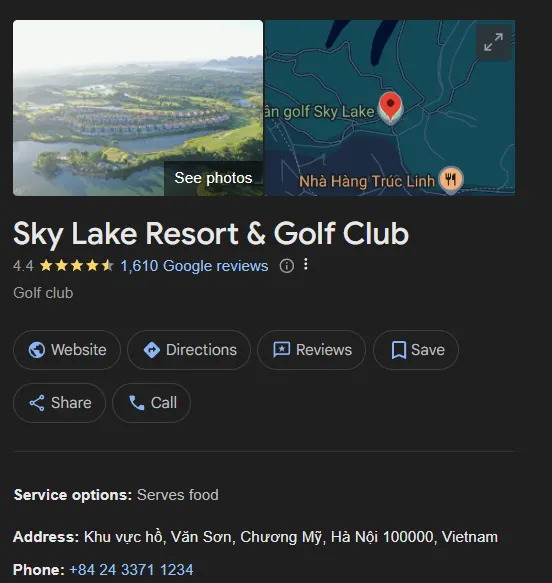The height and width of the screenshot is (583, 552).
Task: Call phone number +84 24 3371 1234
Action: coord(131,570)
